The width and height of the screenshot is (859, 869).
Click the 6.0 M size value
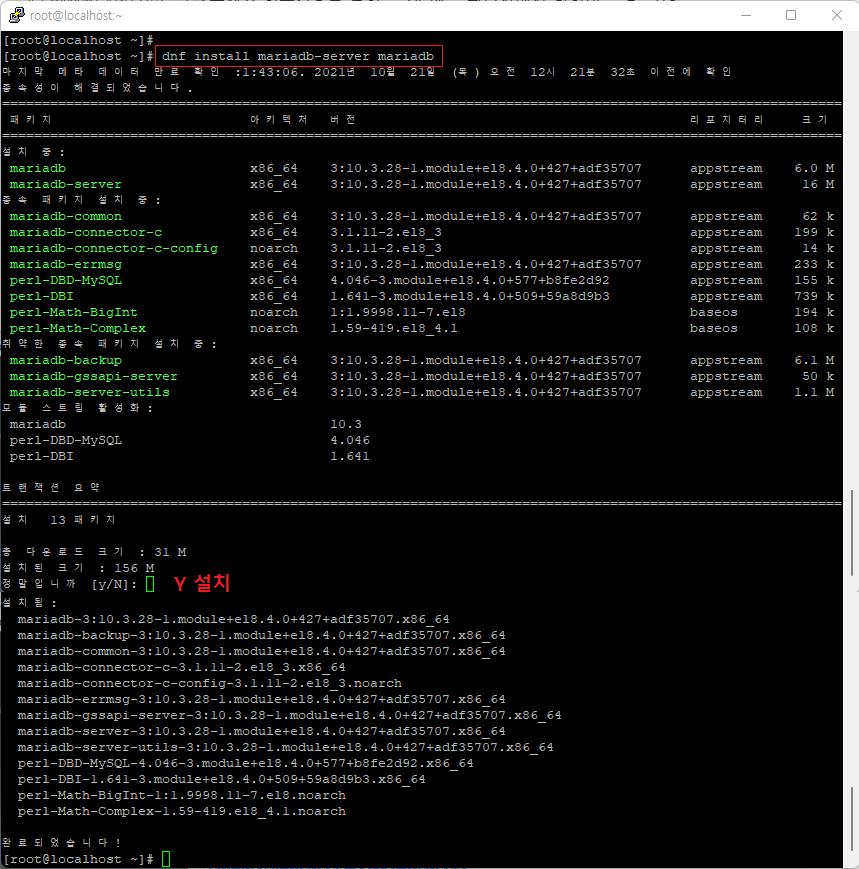point(814,168)
